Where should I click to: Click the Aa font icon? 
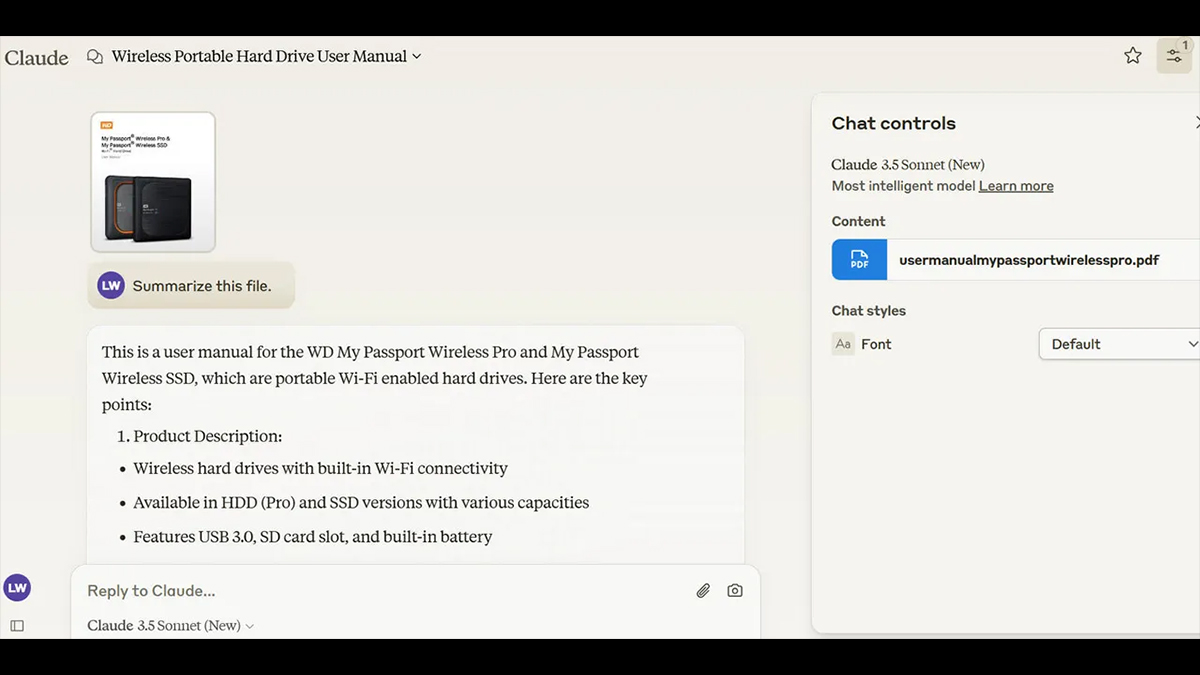(843, 344)
